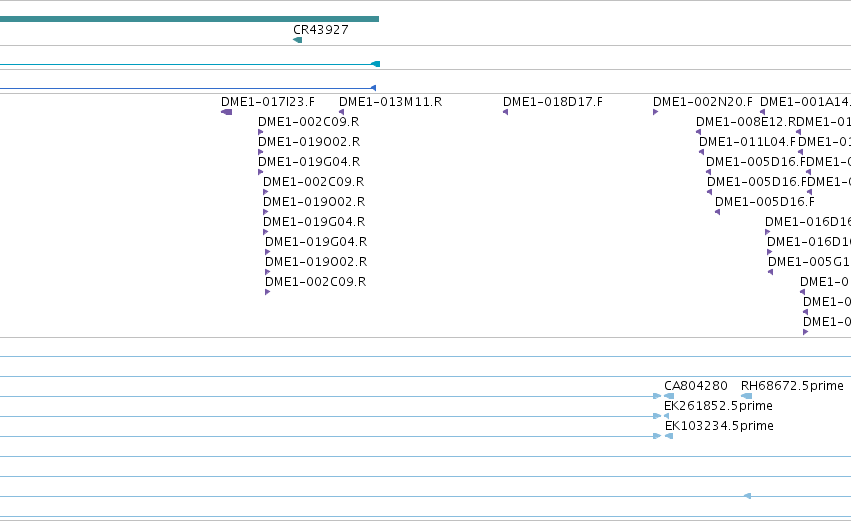
Task: Select the purple arrowhead under DME1-008E12.R
Action: click(698, 132)
